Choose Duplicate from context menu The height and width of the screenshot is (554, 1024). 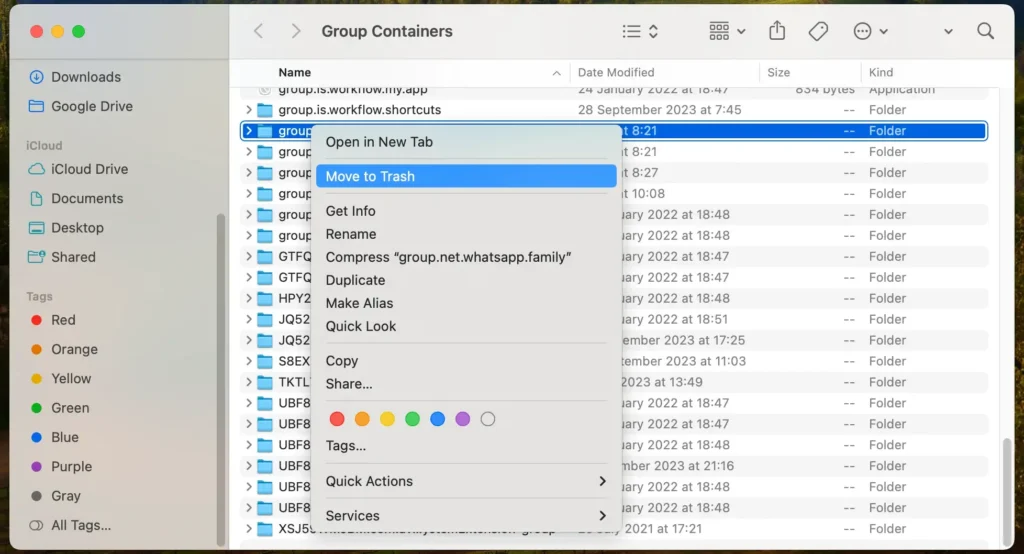(x=466, y=280)
